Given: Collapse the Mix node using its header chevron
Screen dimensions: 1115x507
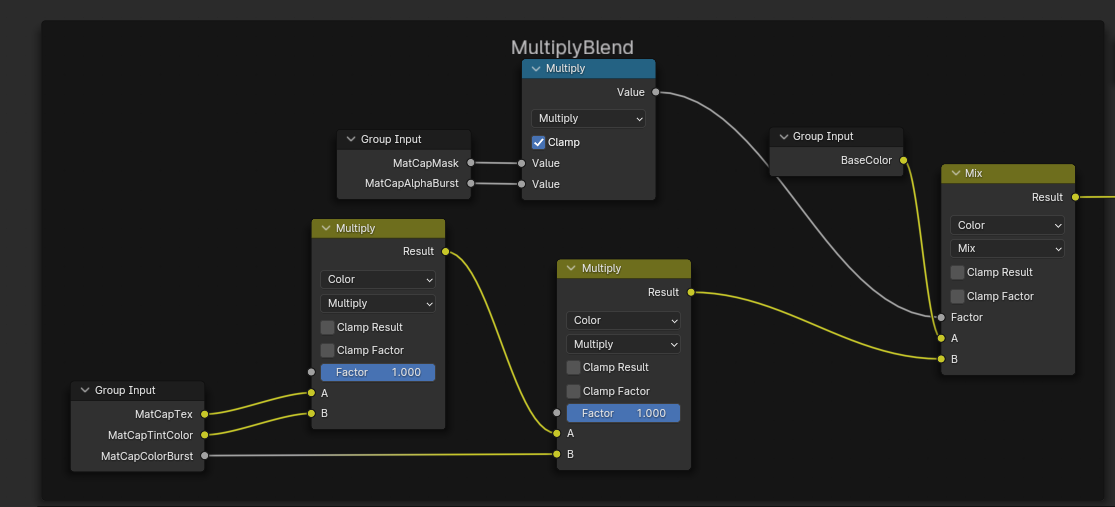Looking at the screenshot, I should [x=954, y=173].
